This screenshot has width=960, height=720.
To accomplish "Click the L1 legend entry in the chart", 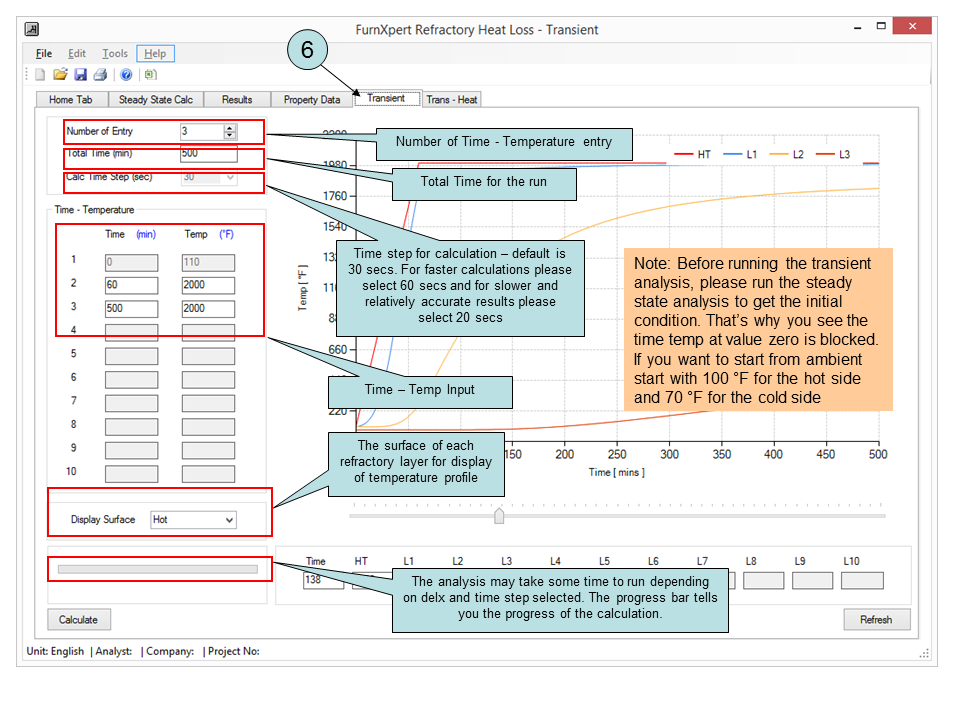I will click(x=740, y=154).
